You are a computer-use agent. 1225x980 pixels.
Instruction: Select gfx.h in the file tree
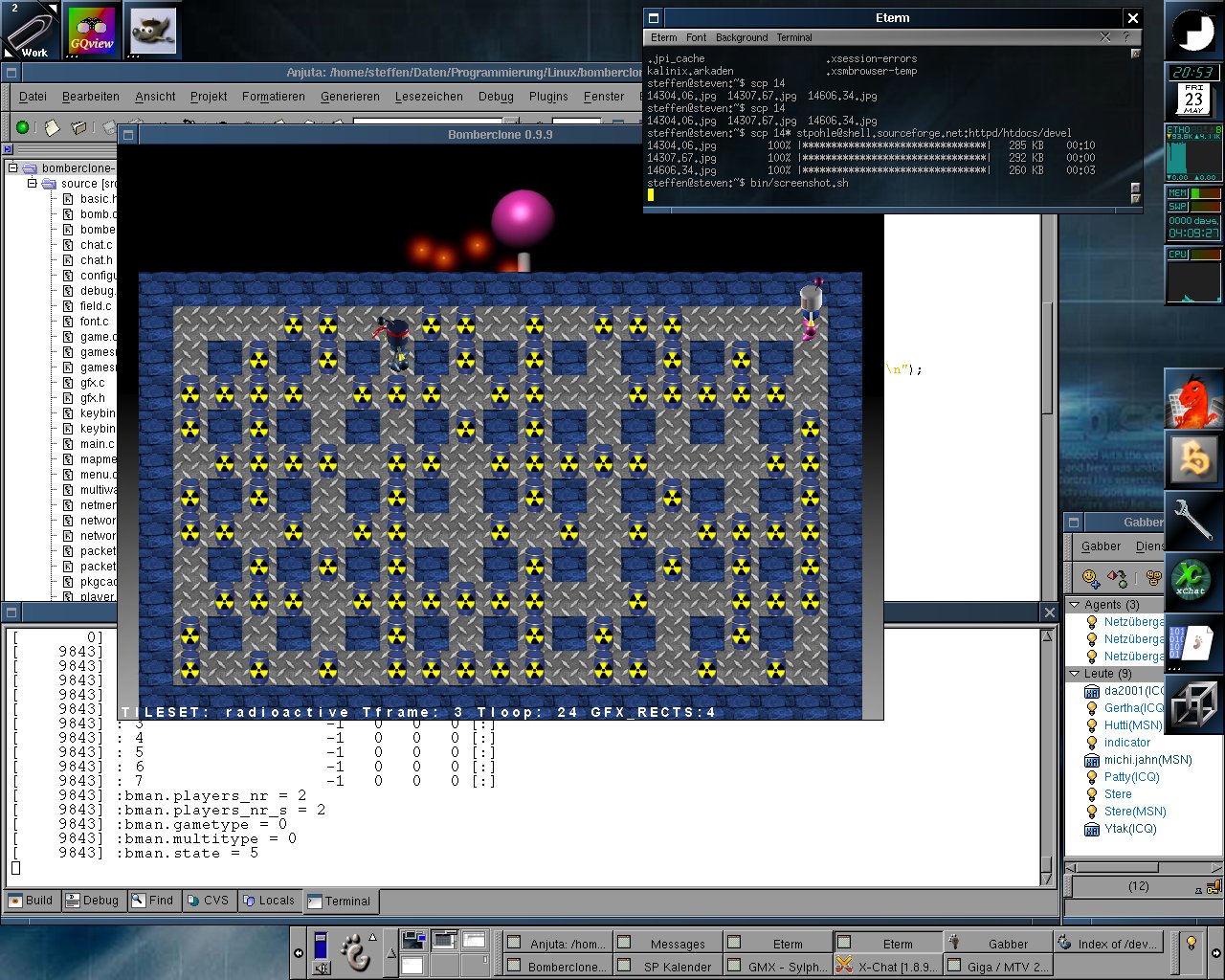coord(93,398)
